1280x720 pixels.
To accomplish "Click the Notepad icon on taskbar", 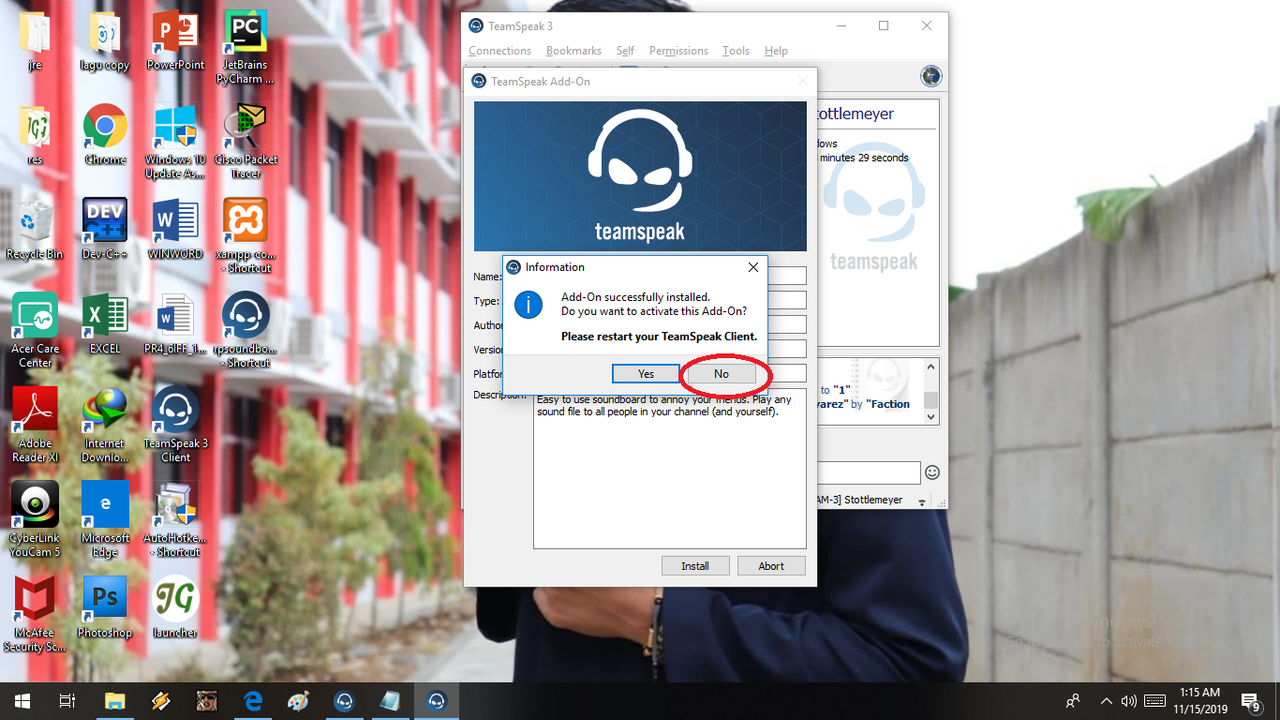I will click(391, 701).
